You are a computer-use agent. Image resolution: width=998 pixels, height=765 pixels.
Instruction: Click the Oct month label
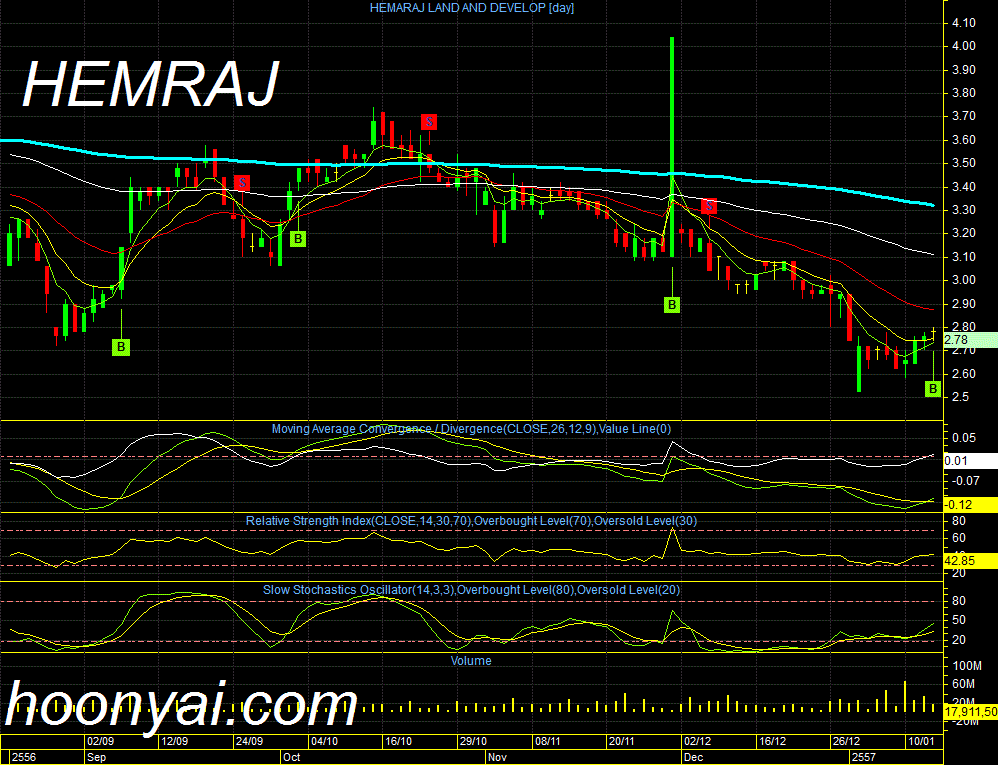pos(292,757)
